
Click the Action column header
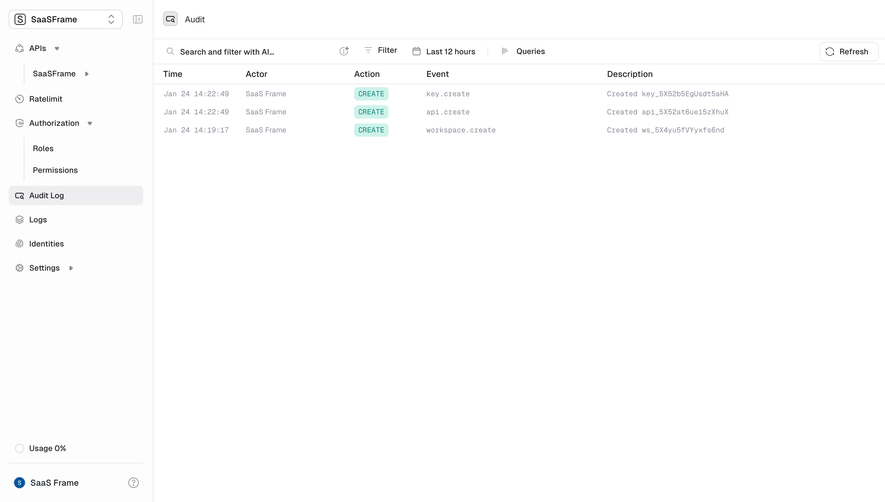(x=367, y=74)
